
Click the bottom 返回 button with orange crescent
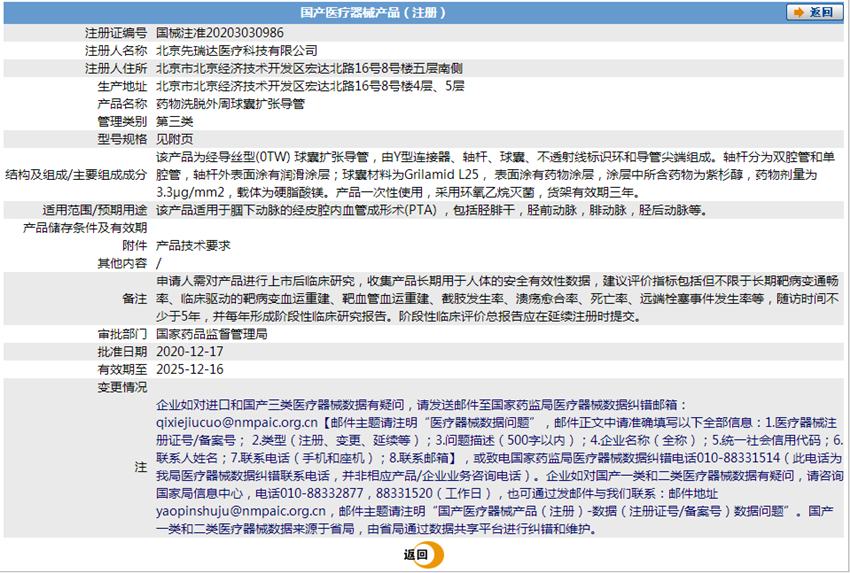pos(424,555)
